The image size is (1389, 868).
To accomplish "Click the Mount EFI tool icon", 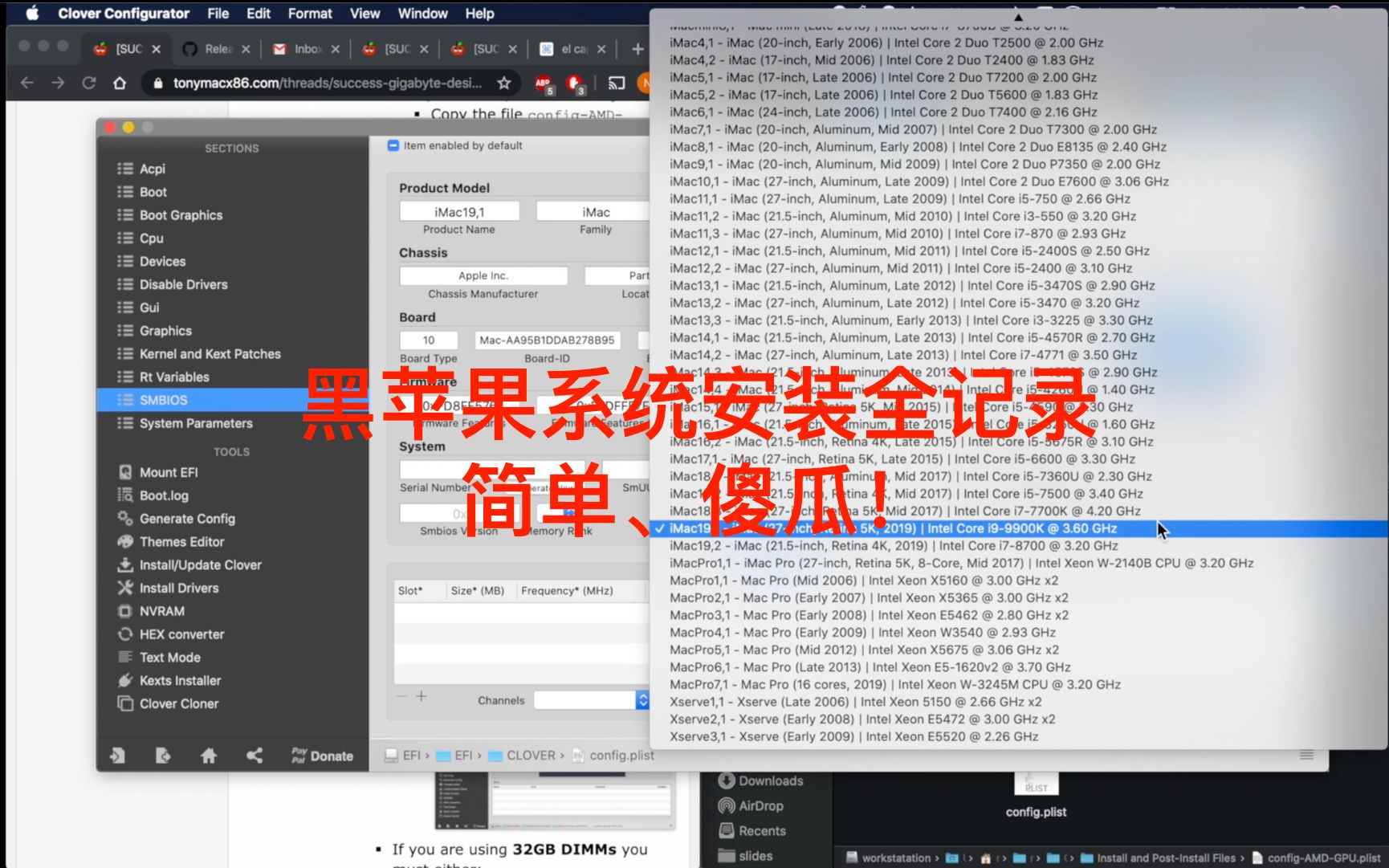I will click(125, 472).
